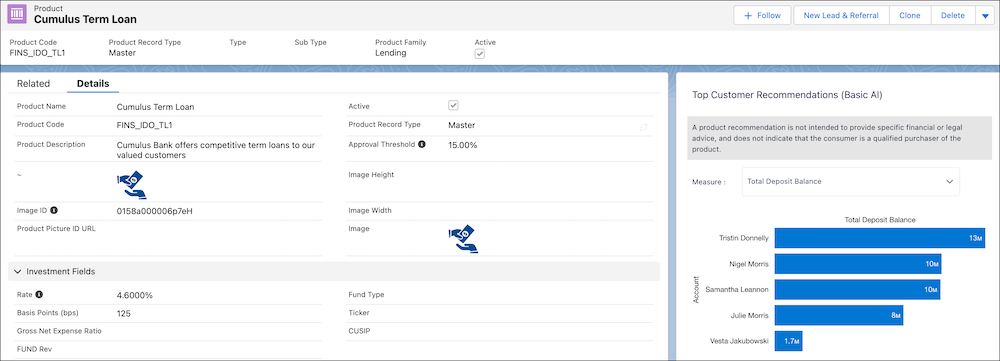Image resolution: width=1000 pixels, height=361 pixels.
Task: Click the Top Customer Recommendations heading
Action: (x=787, y=94)
